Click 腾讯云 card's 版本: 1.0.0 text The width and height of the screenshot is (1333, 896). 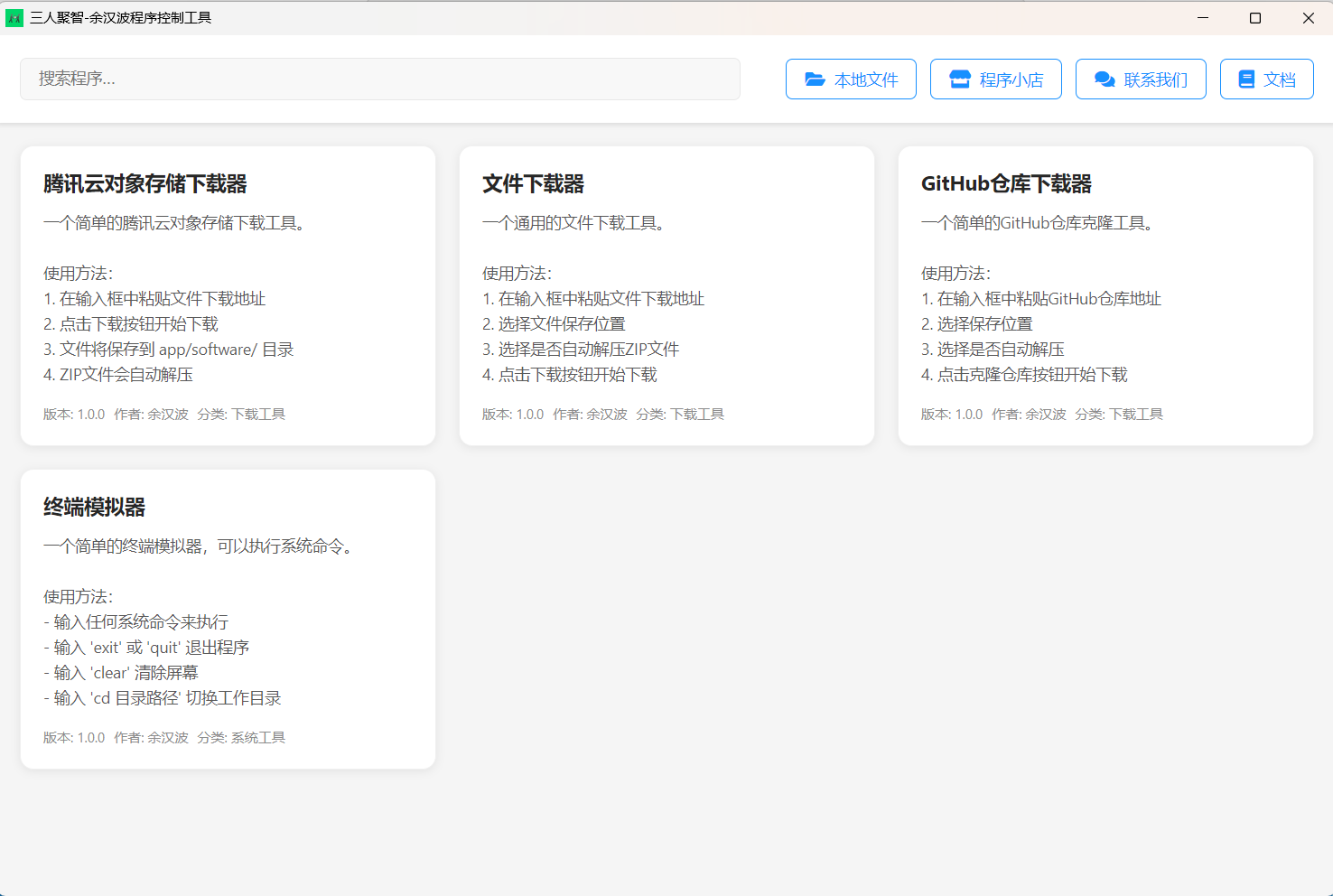click(74, 415)
